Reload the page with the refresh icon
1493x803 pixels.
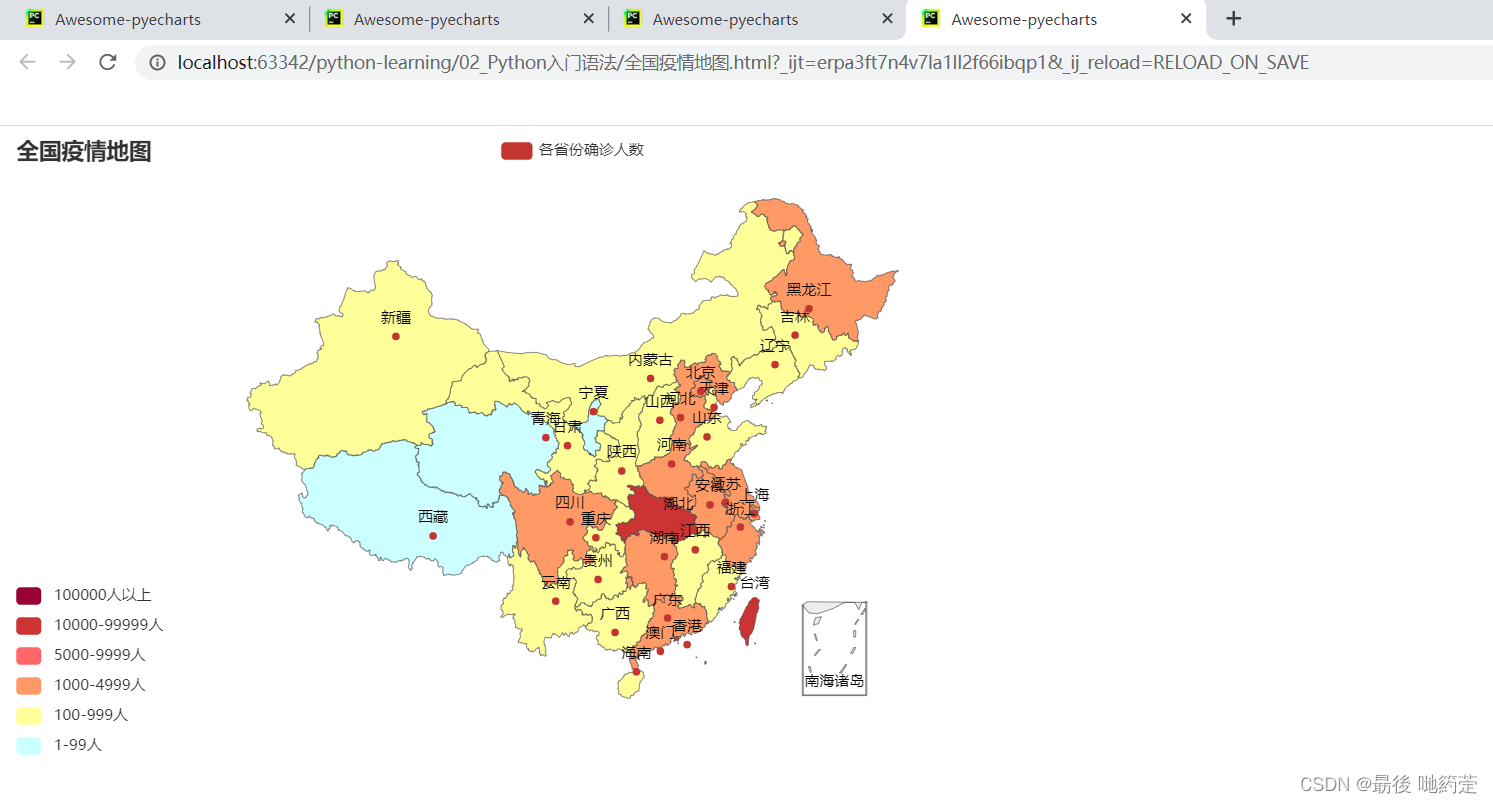click(x=107, y=62)
